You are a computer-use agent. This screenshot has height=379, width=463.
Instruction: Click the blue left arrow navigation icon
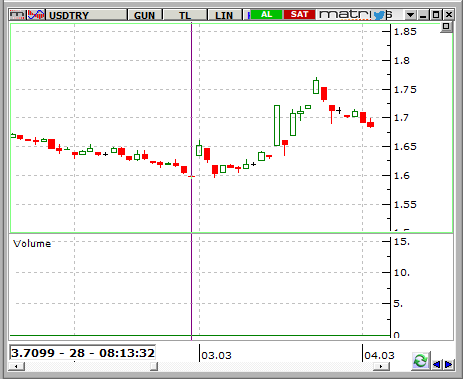(x=437, y=364)
